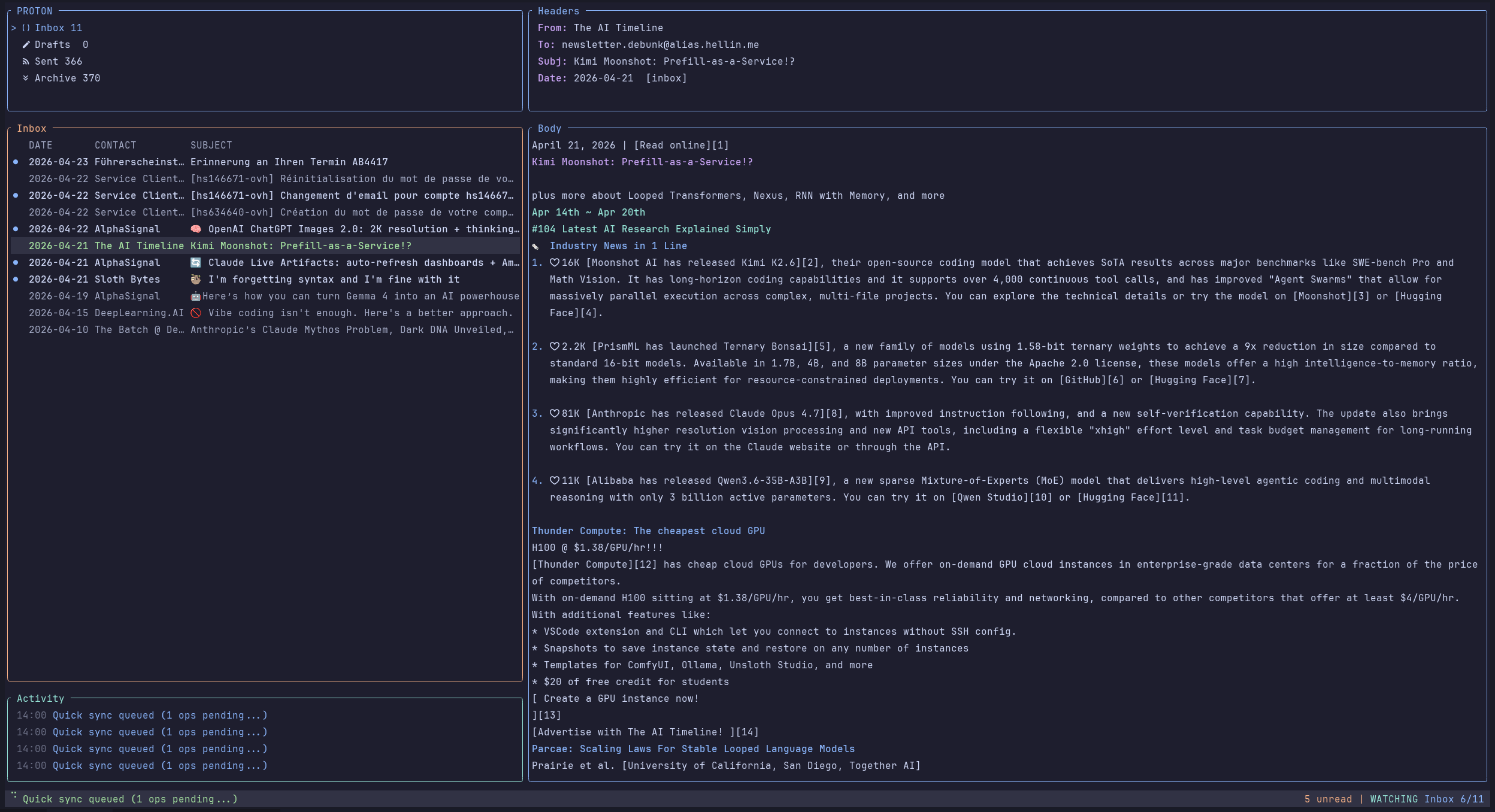Viewport: 1495px width, 812px height.
Task: Click Advertise with The AI Timeline link
Action: coord(646,732)
